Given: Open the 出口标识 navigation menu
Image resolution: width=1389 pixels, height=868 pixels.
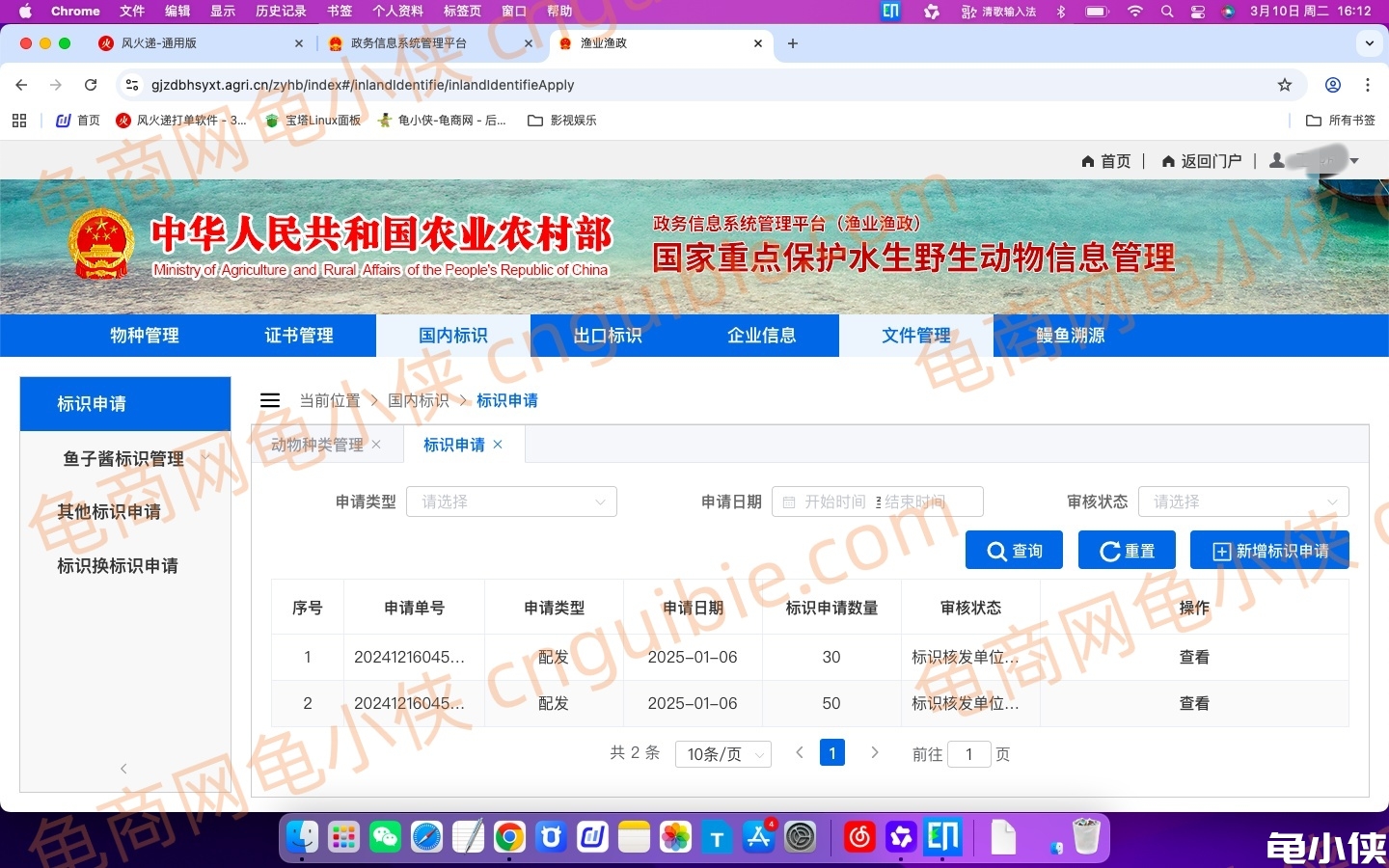Looking at the screenshot, I should (x=607, y=336).
